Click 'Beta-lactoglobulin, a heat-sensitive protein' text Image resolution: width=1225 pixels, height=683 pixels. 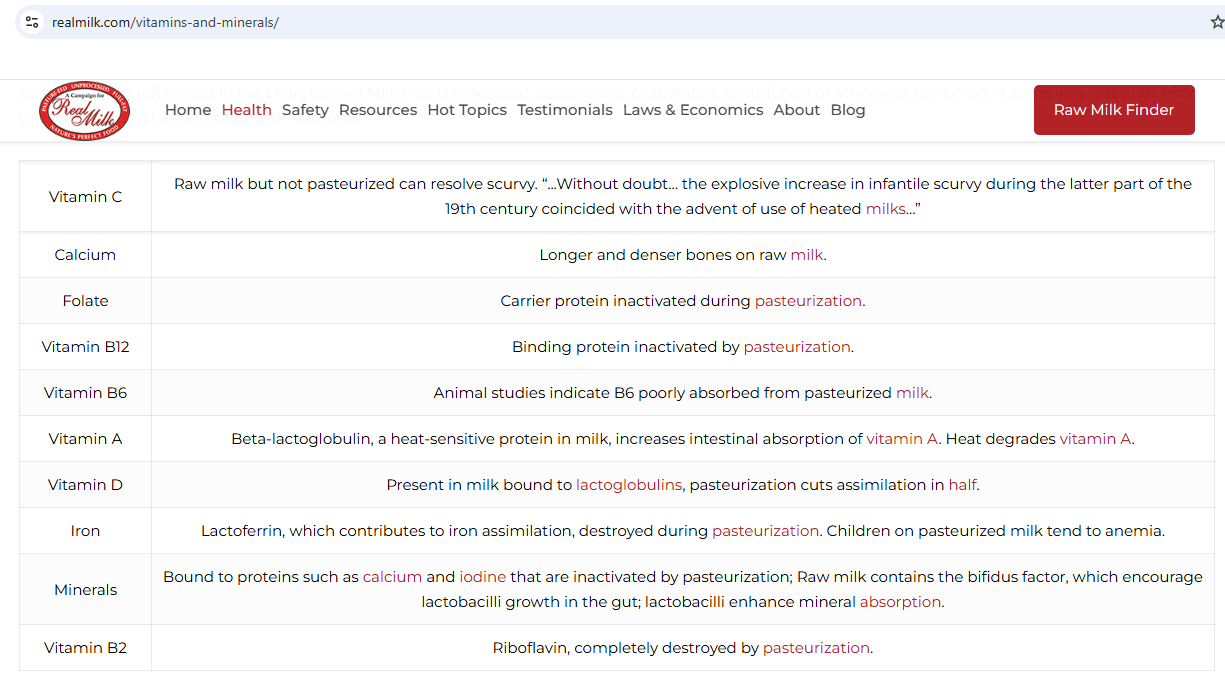tap(393, 439)
